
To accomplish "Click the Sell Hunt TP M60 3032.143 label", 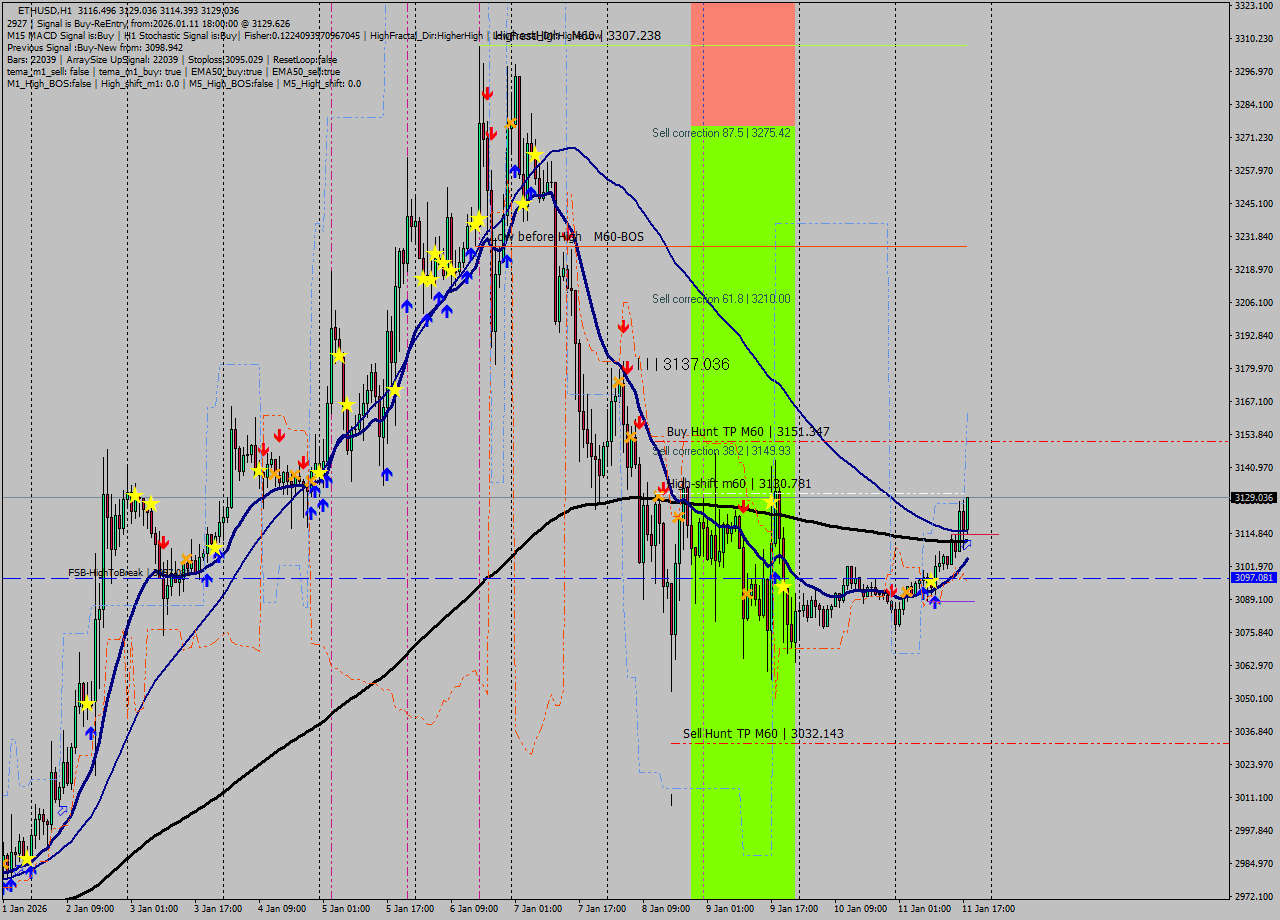I will tap(762, 733).
